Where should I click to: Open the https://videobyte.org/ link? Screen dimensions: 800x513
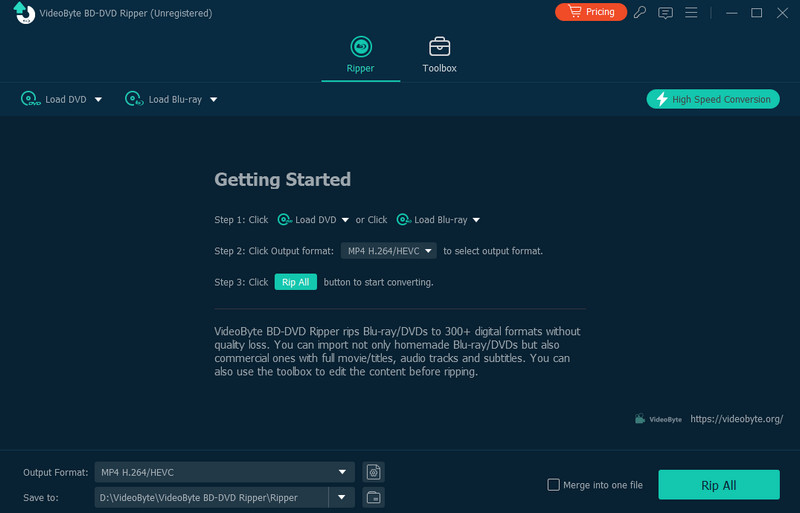[x=736, y=419]
